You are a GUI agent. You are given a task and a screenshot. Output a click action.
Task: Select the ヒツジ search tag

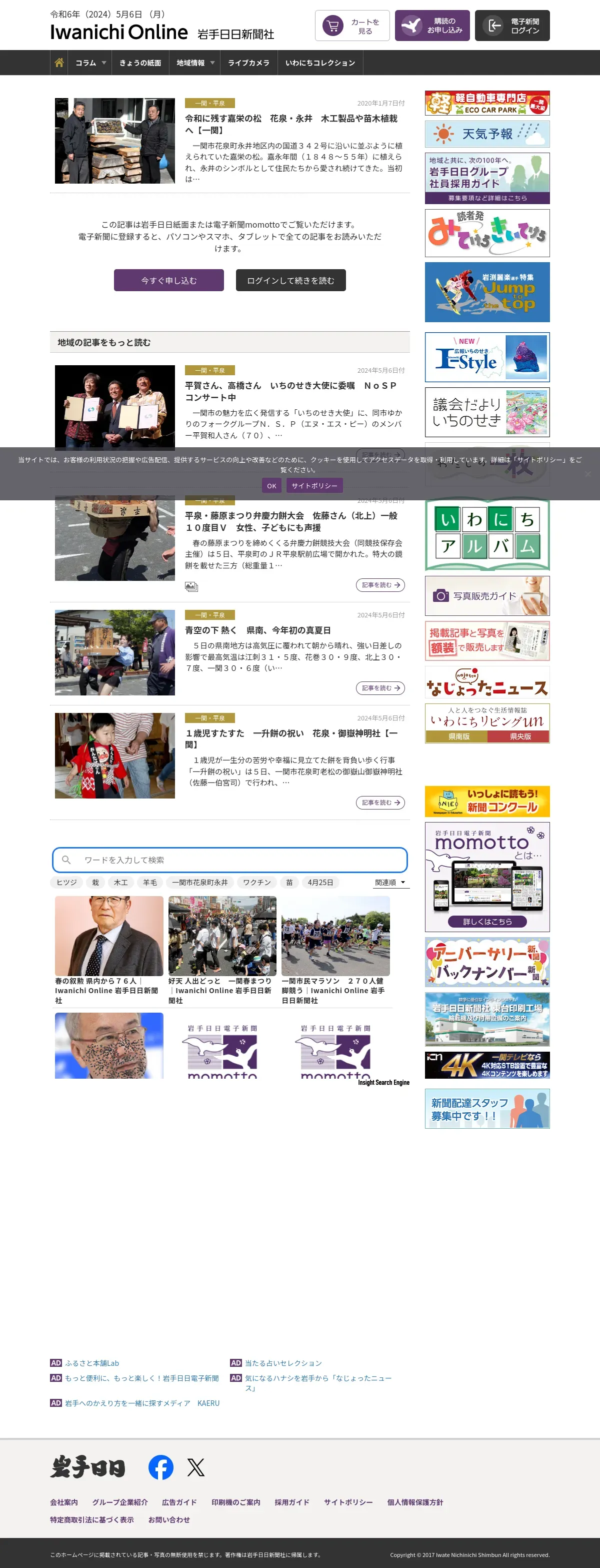pyautogui.click(x=66, y=882)
